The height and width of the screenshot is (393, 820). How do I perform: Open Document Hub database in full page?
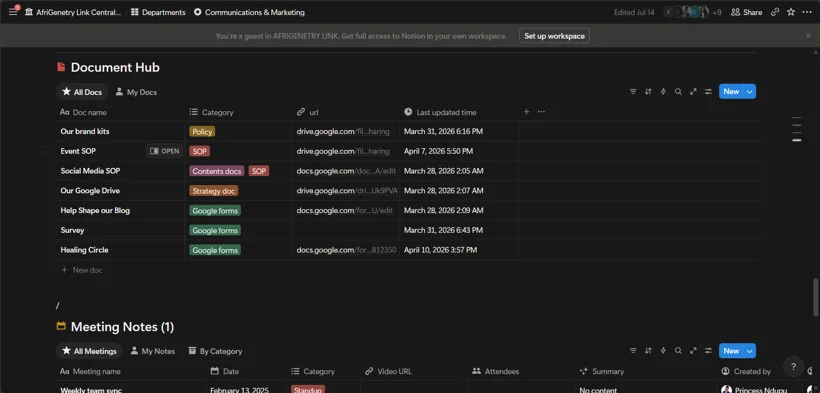pyautogui.click(x=693, y=92)
